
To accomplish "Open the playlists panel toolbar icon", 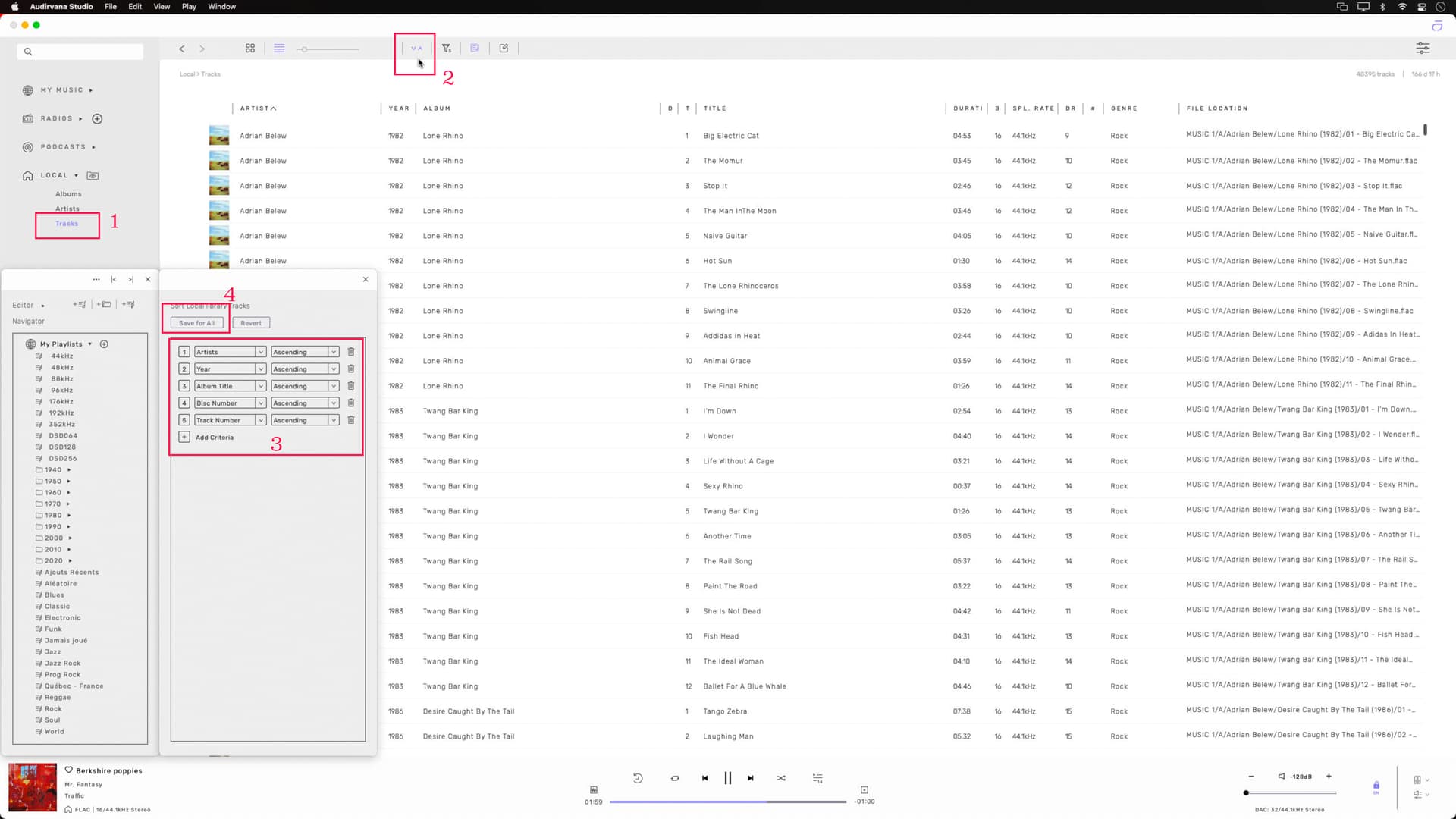I will pyautogui.click(x=475, y=48).
